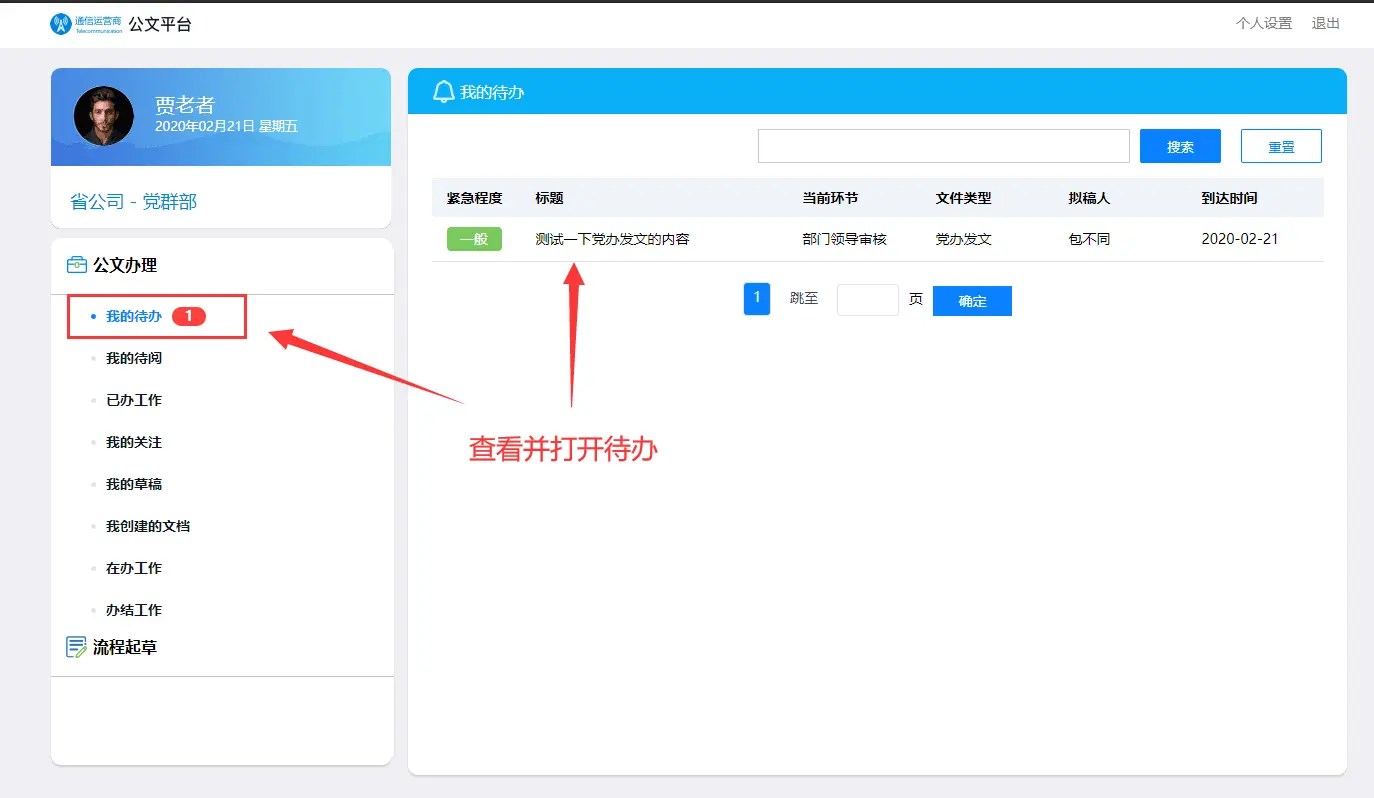
Task: Open 我的关注 in the sidebar
Action: (134, 442)
